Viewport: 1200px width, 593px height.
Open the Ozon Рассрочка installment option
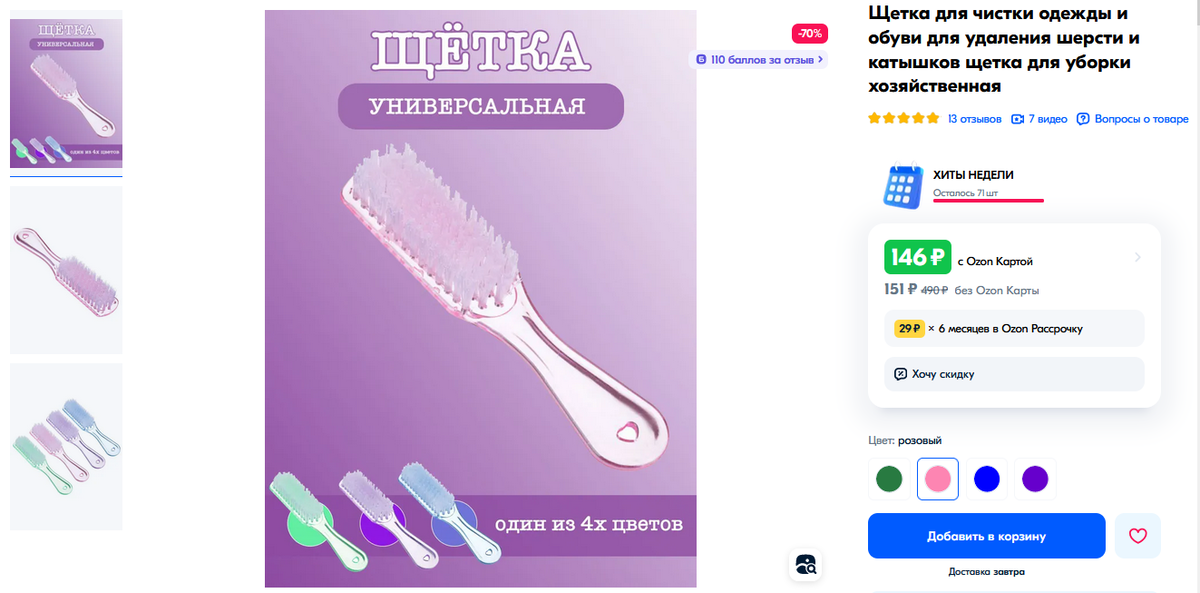(1014, 328)
